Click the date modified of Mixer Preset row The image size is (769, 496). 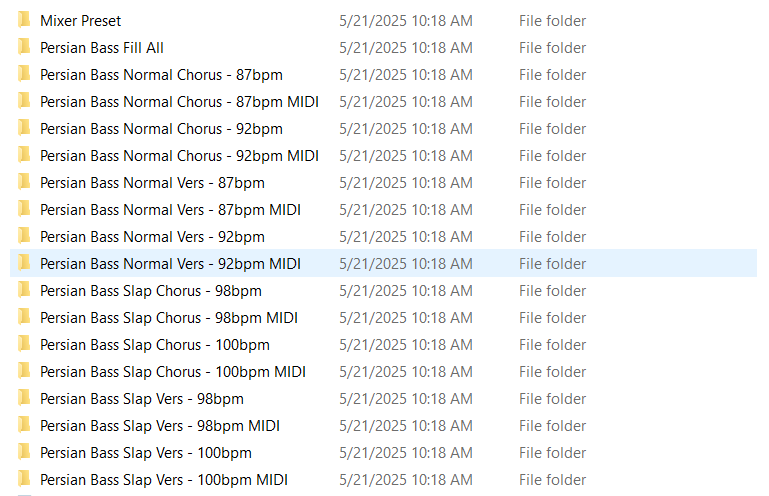click(406, 21)
